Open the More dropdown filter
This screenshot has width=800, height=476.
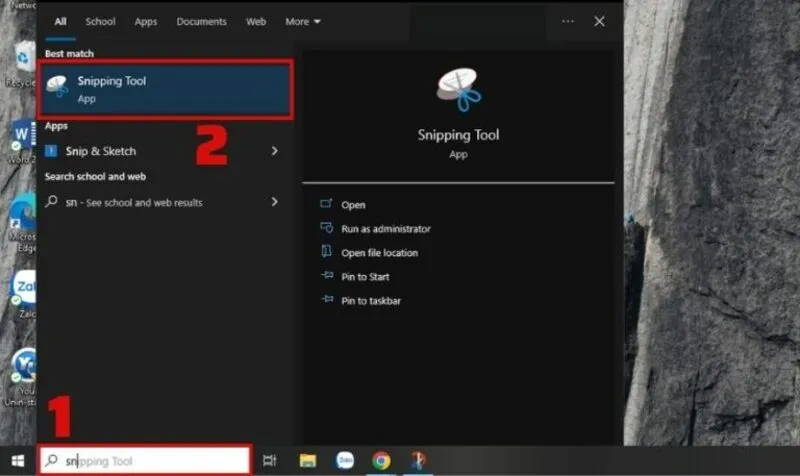point(303,21)
